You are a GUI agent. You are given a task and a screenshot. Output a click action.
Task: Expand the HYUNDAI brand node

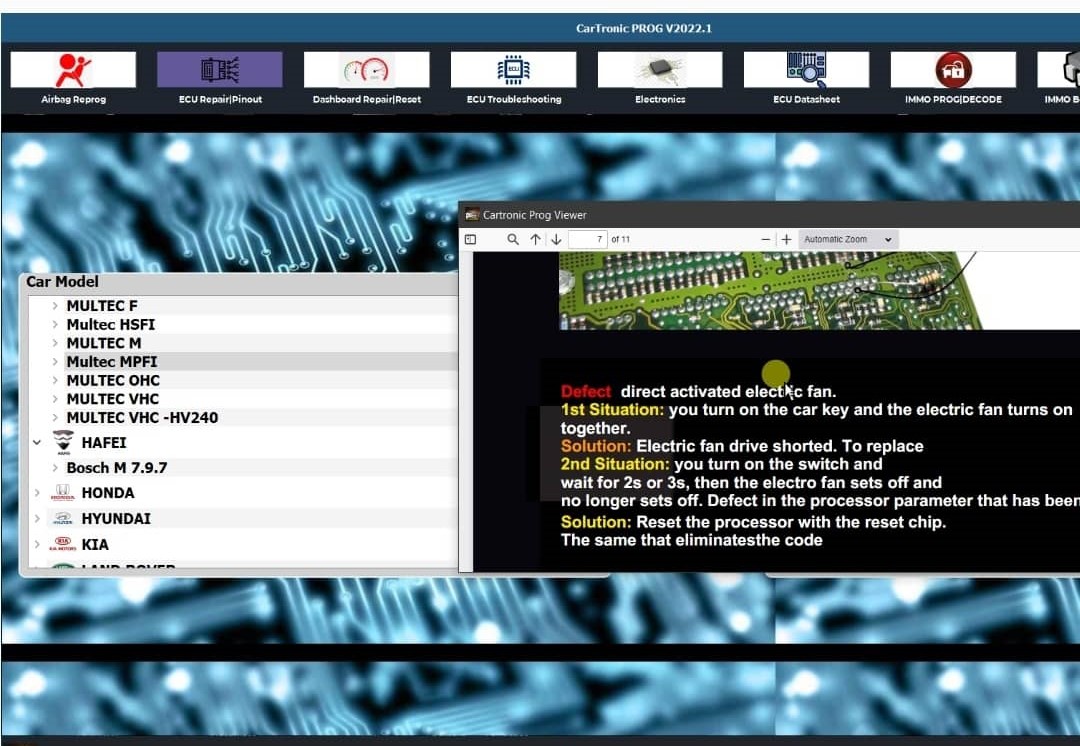(37, 519)
